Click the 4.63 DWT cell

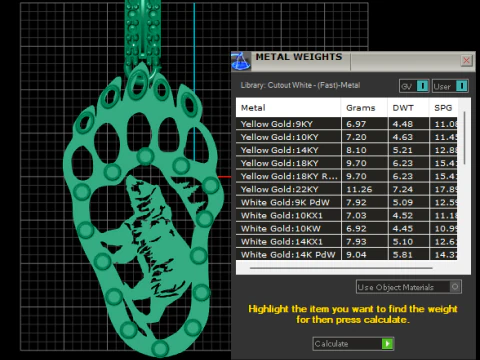[x=409, y=137]
